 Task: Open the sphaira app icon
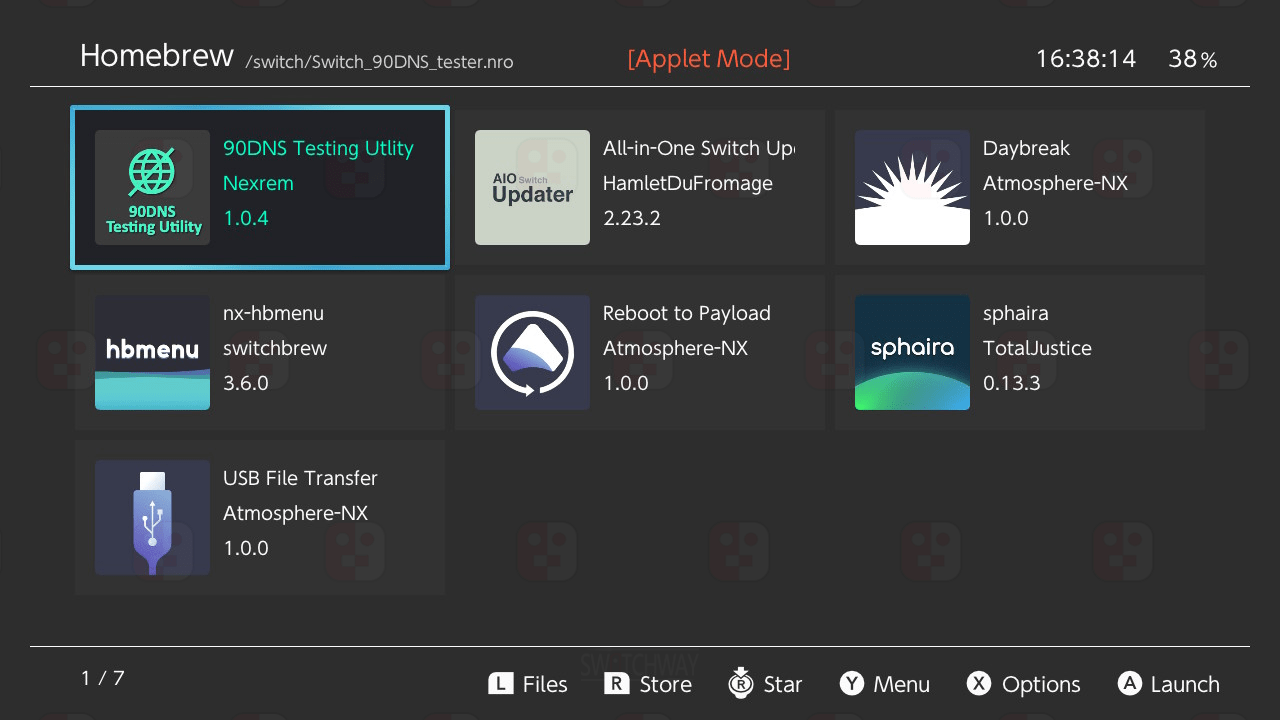tap(912, 352)
